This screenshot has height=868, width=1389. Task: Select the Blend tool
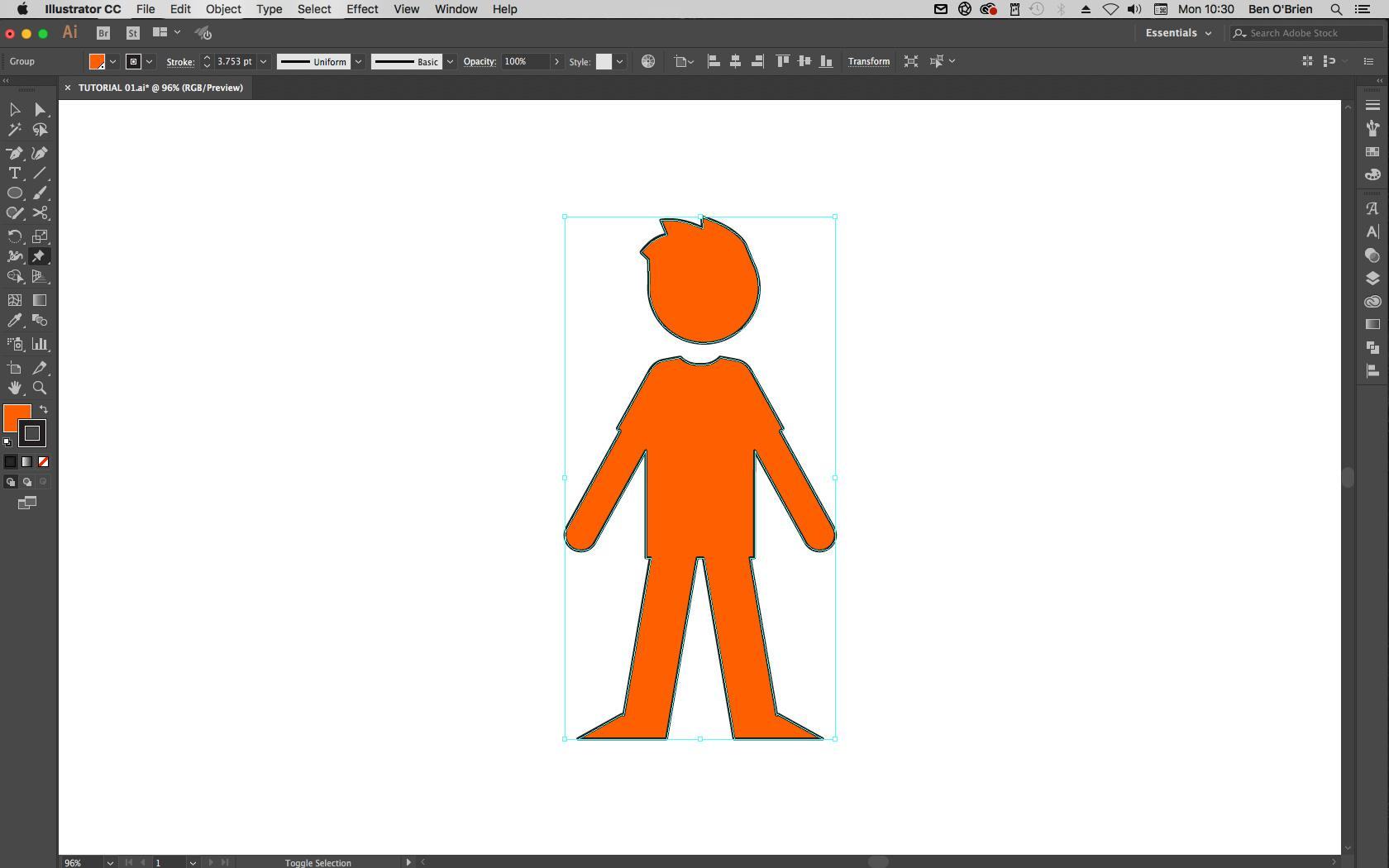pos(40,320)
